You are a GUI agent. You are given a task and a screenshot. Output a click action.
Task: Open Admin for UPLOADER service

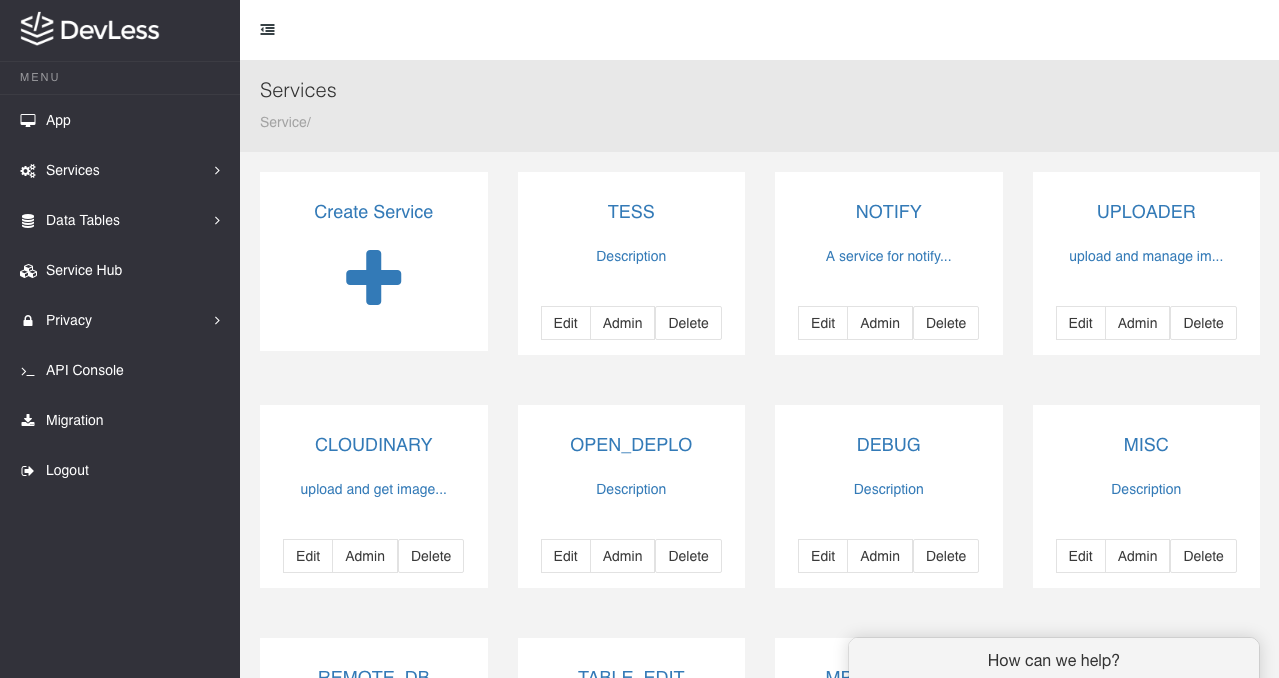pos(1138,323)
